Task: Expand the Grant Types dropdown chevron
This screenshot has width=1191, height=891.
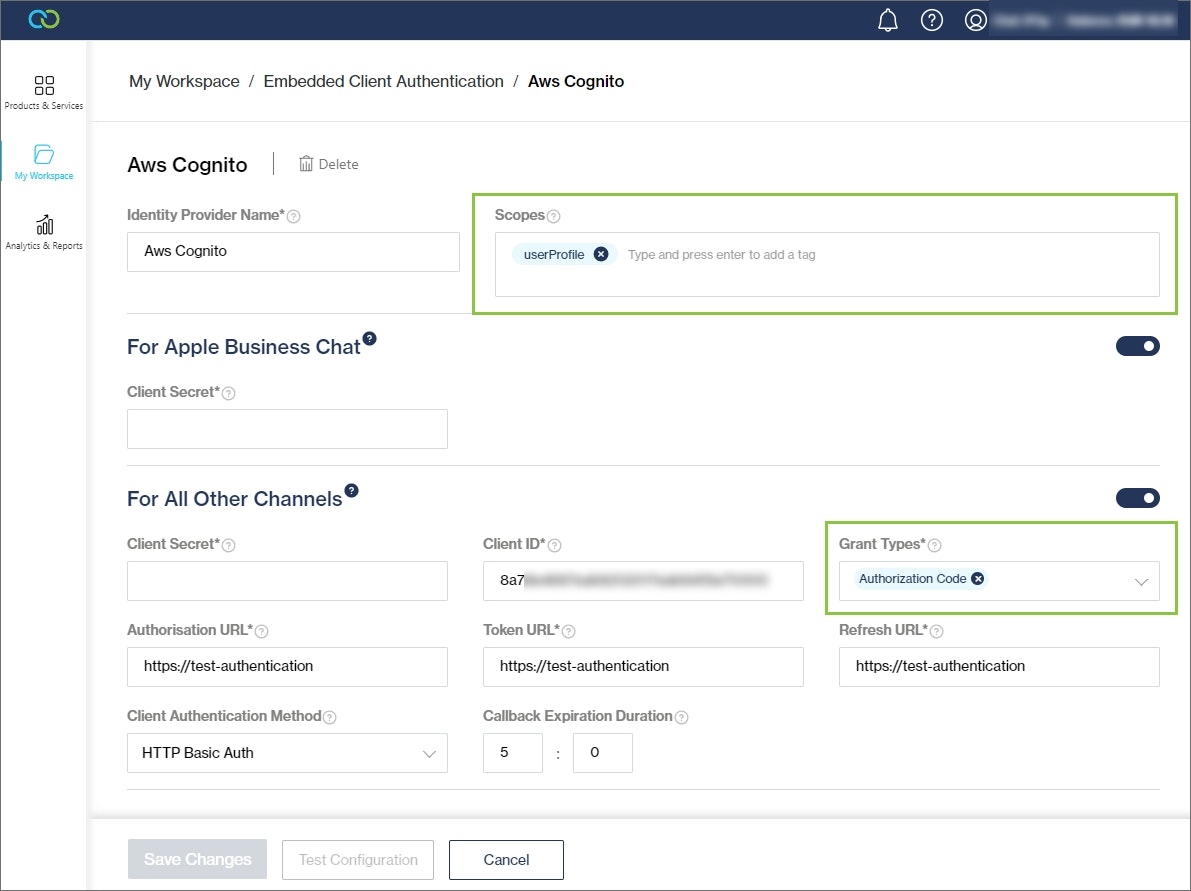Action: [1141, 582]
